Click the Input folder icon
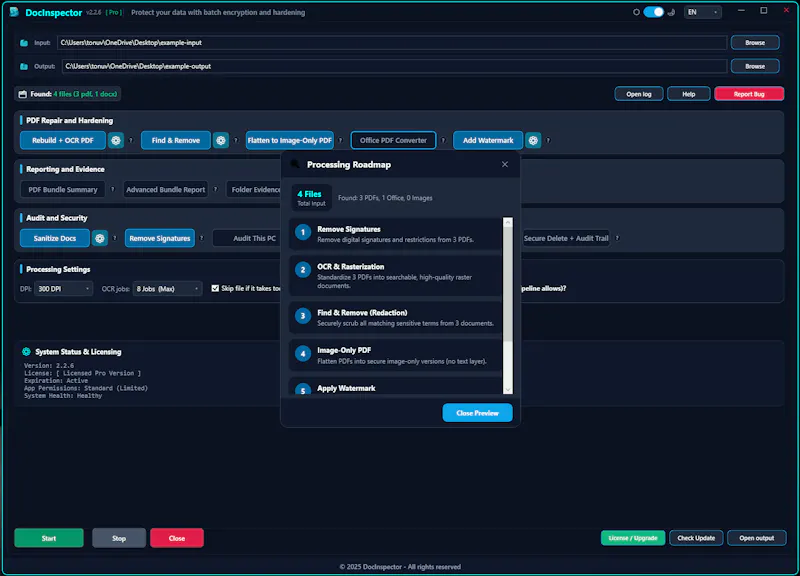 [24, 43]
